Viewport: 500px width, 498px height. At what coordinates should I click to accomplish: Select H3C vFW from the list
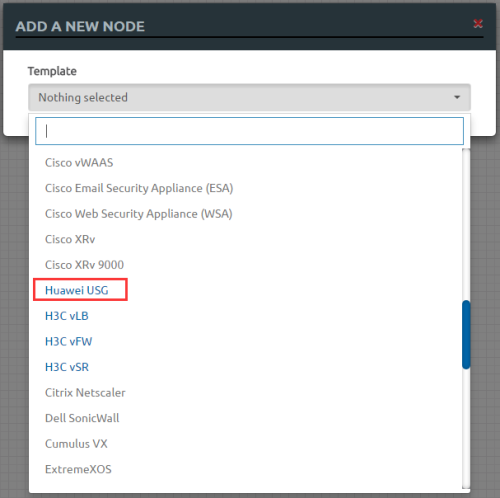(x=69, y=342)
